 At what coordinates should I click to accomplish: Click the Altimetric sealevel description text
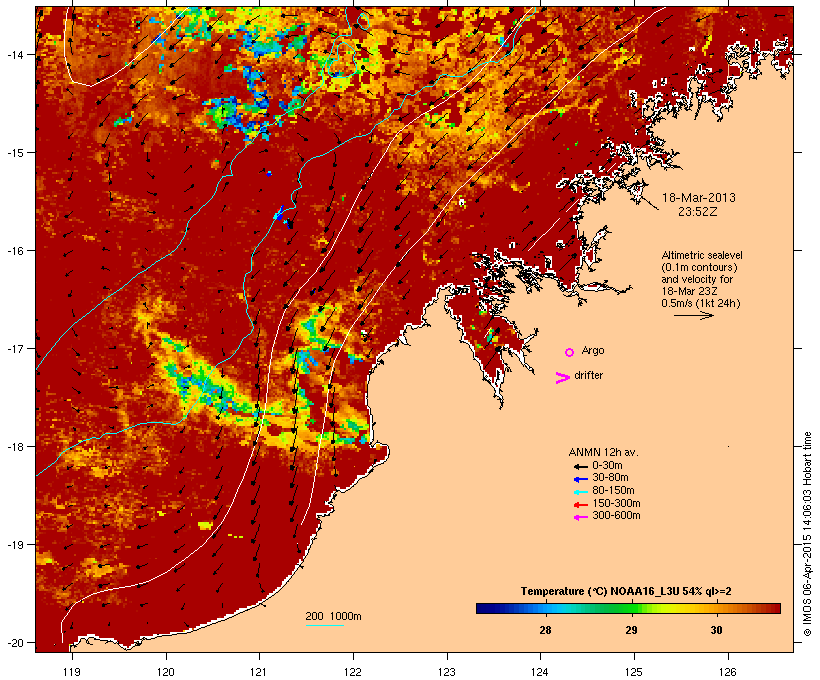click(x=702, y=279)
